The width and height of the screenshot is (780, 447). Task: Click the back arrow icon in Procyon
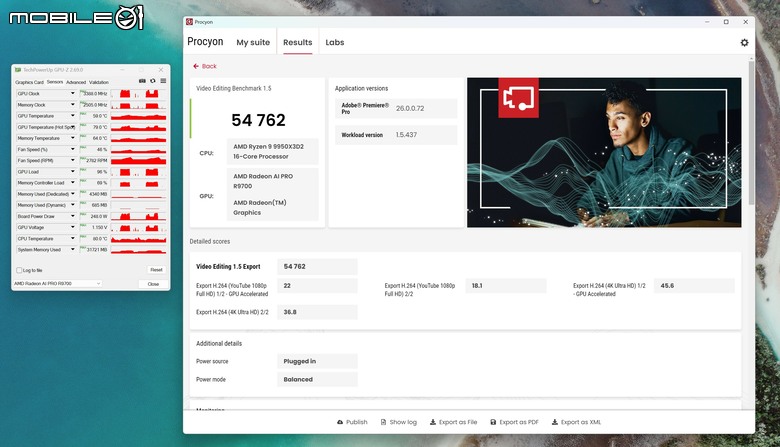tap(196, 66)
